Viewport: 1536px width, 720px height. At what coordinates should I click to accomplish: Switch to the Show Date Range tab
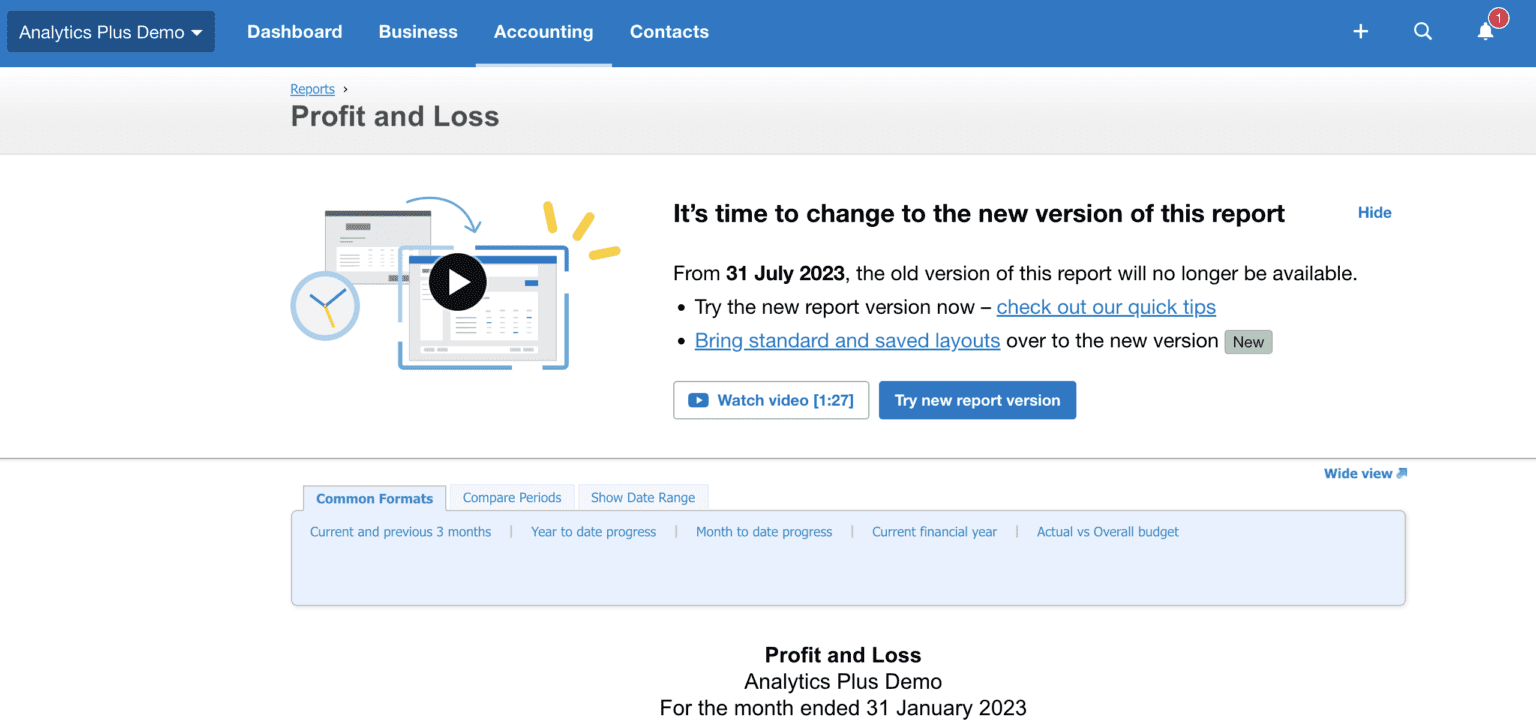click(x=643, y=497)
